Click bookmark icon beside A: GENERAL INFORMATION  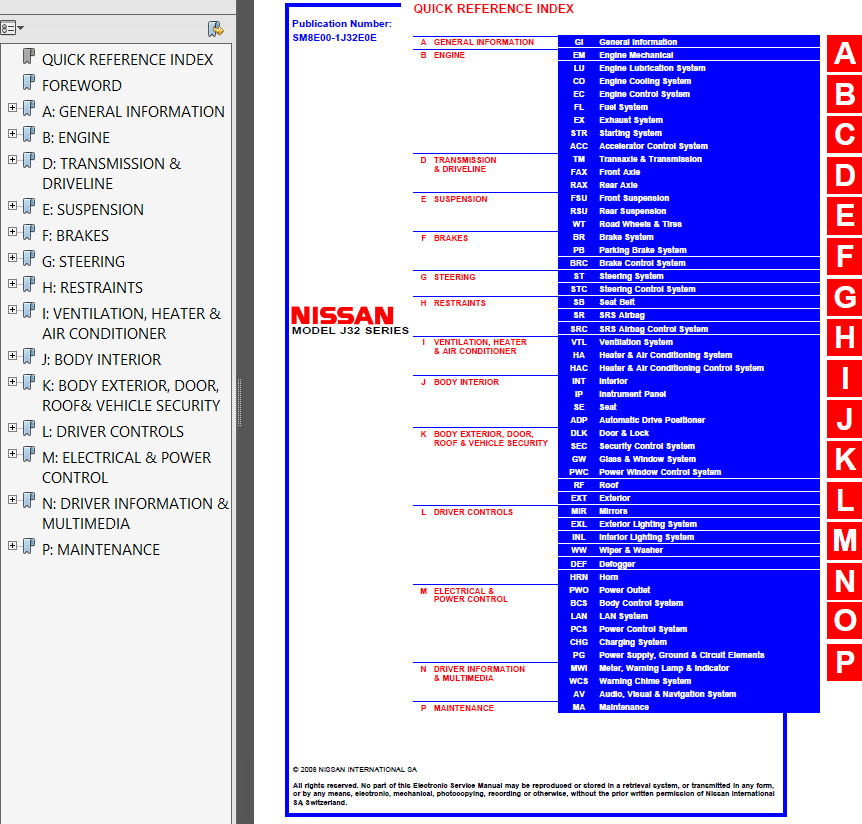click(29, 109)
